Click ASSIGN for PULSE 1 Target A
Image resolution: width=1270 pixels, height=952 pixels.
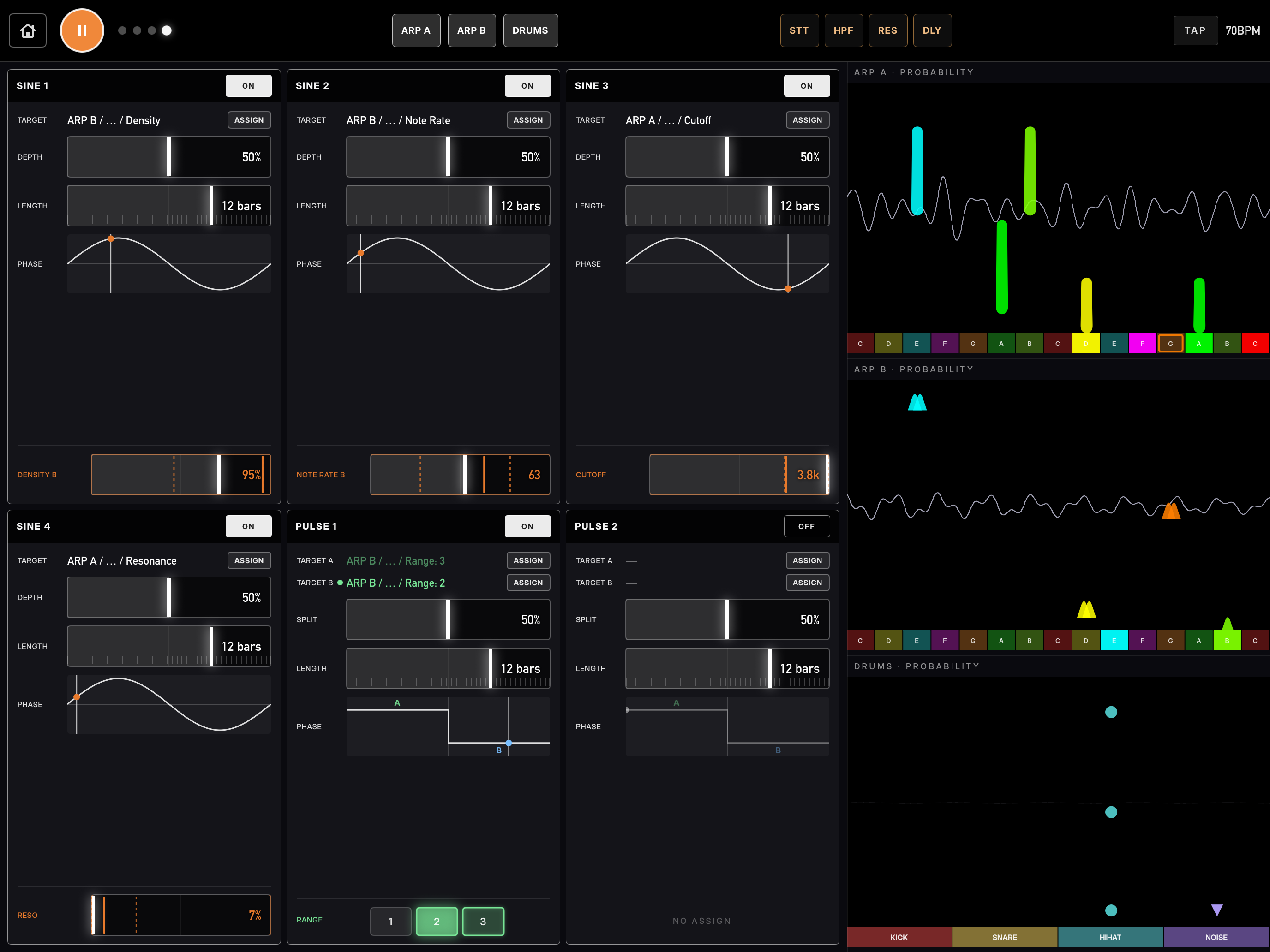[x=528, y=561]
